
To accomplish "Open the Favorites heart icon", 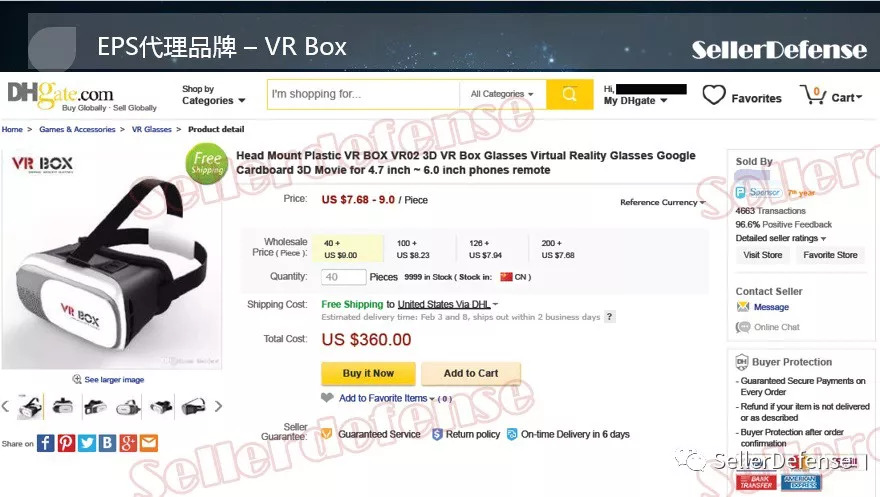I will pyautogui.click(x=714, y=95).
